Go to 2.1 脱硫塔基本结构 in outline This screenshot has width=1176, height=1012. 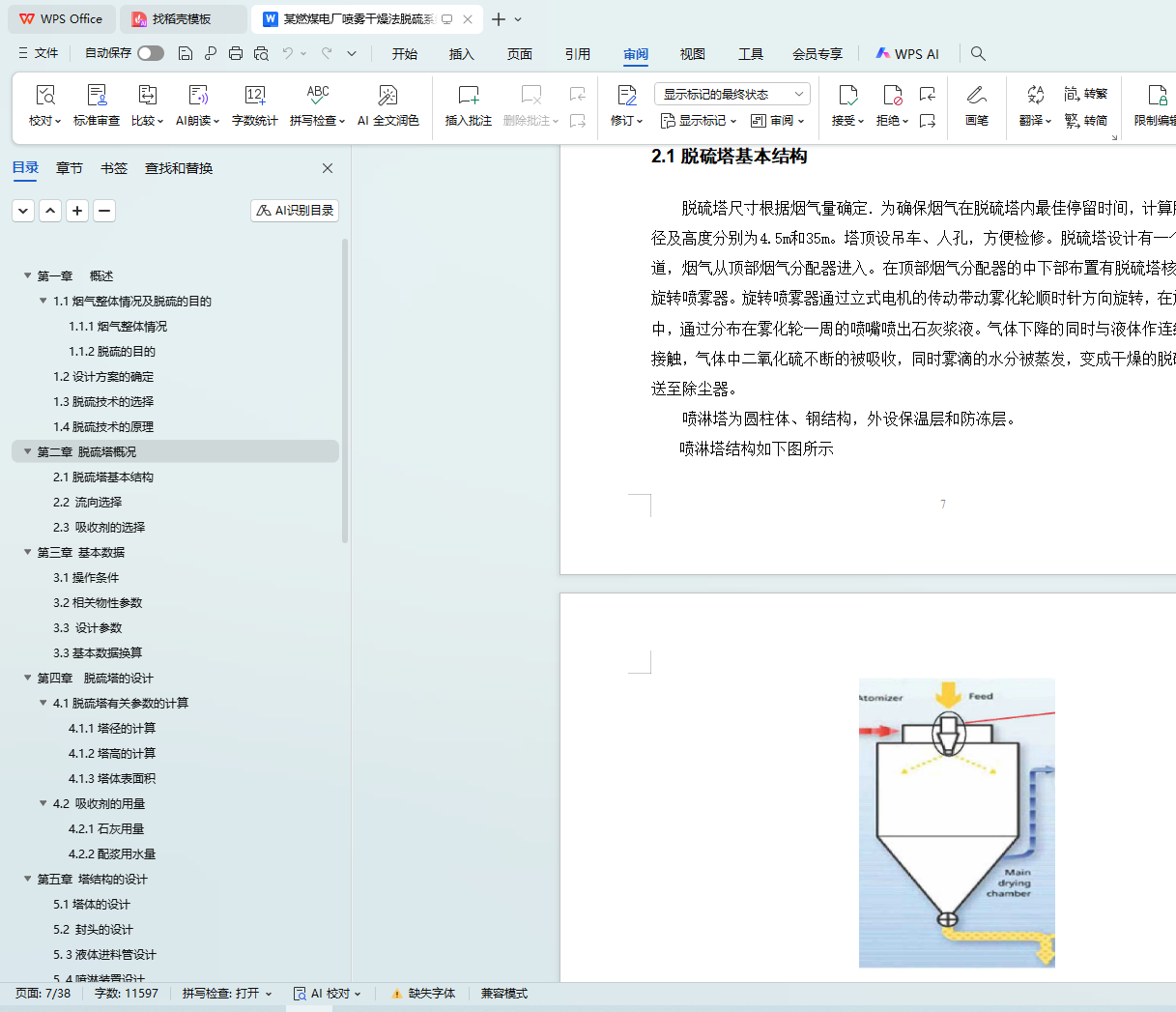pos(103,477)
